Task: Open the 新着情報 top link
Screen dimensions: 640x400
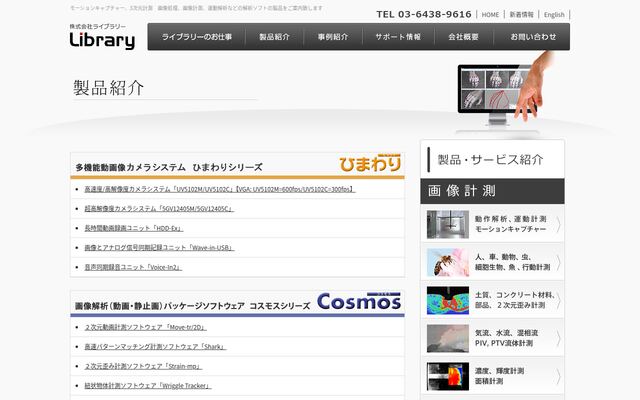Action: [x=521, y=15]
